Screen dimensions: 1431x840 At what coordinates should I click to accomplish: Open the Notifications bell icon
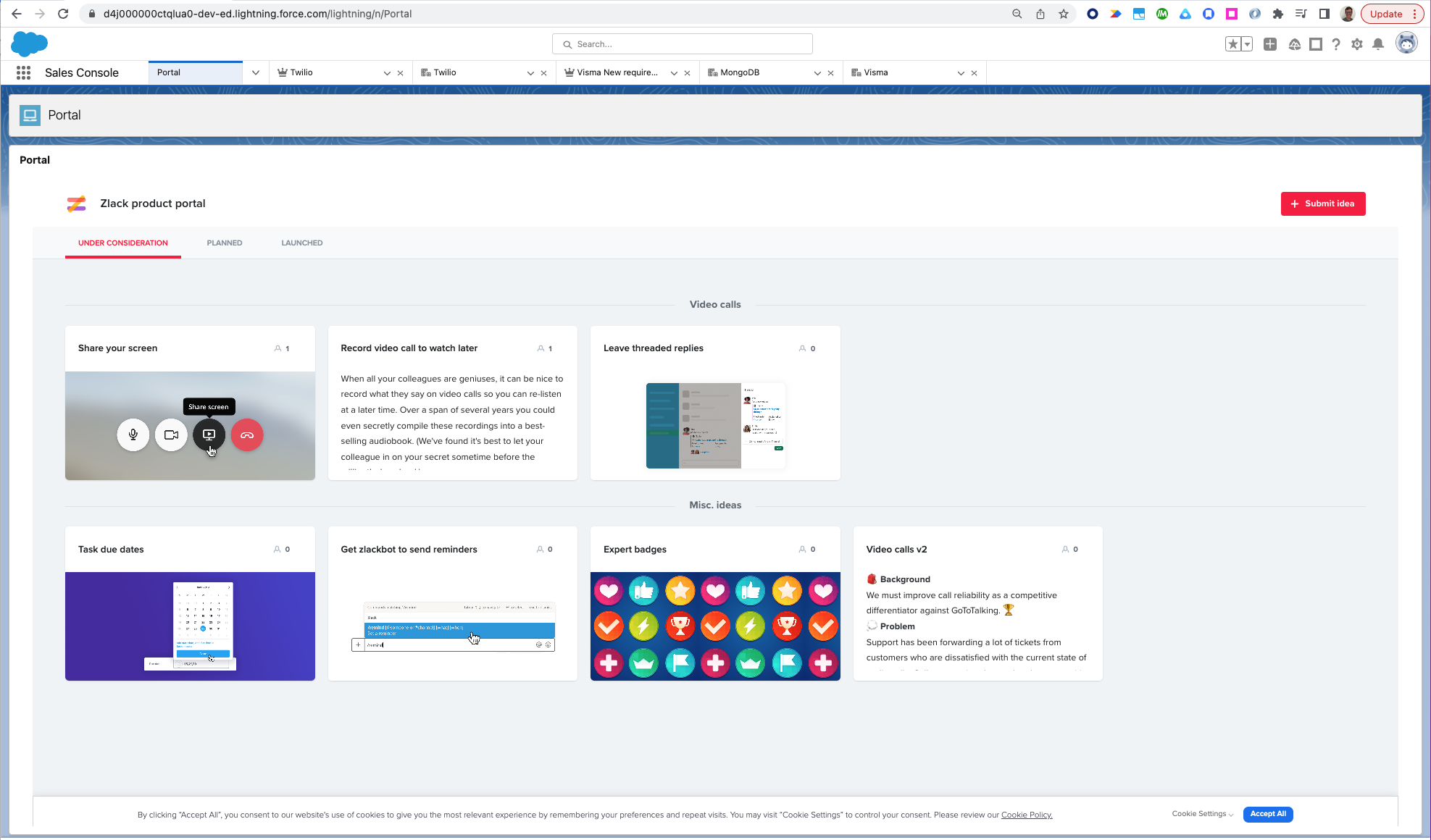[1378, 44]
